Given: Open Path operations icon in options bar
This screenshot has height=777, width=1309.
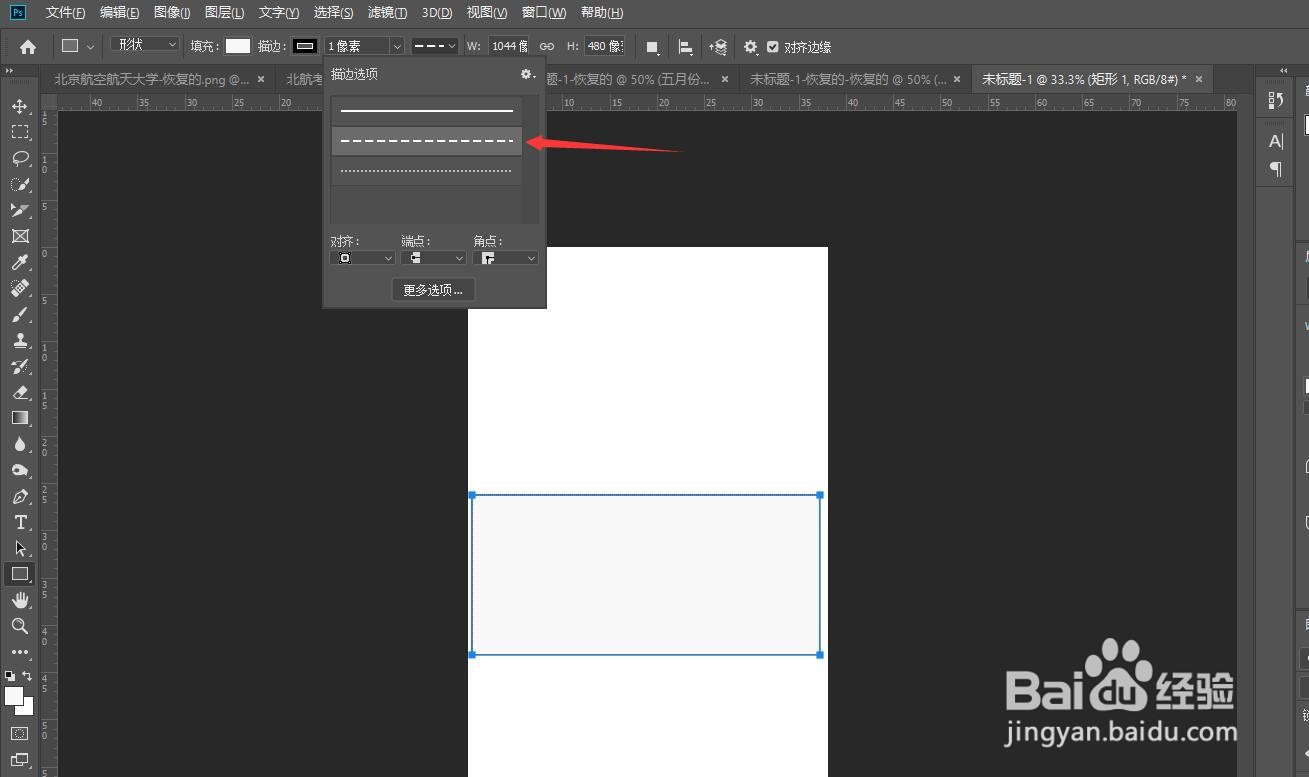Looking at the screenshot, I should (x=652, y=47).
